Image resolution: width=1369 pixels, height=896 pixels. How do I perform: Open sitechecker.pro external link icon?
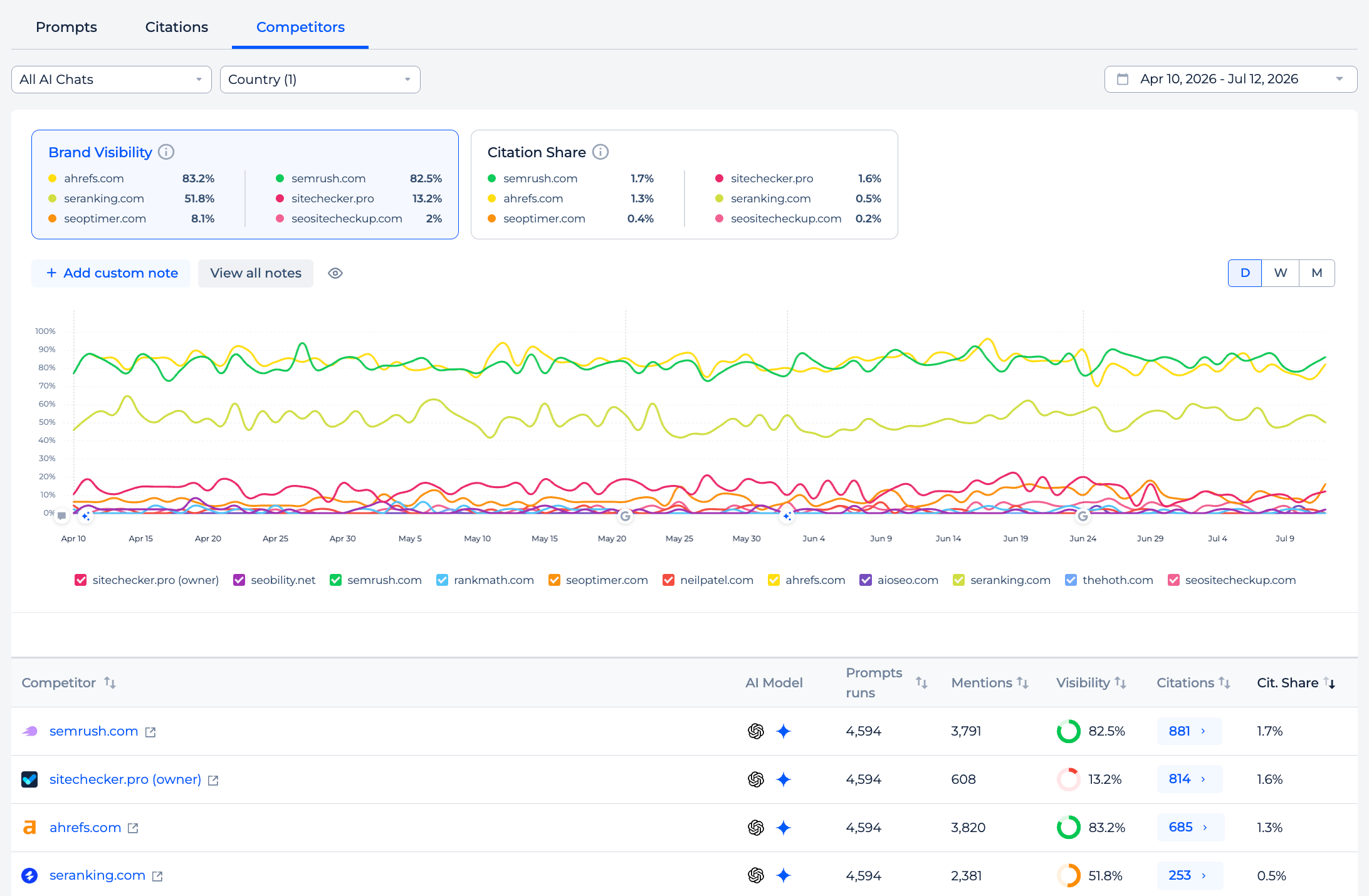[213, 780]
